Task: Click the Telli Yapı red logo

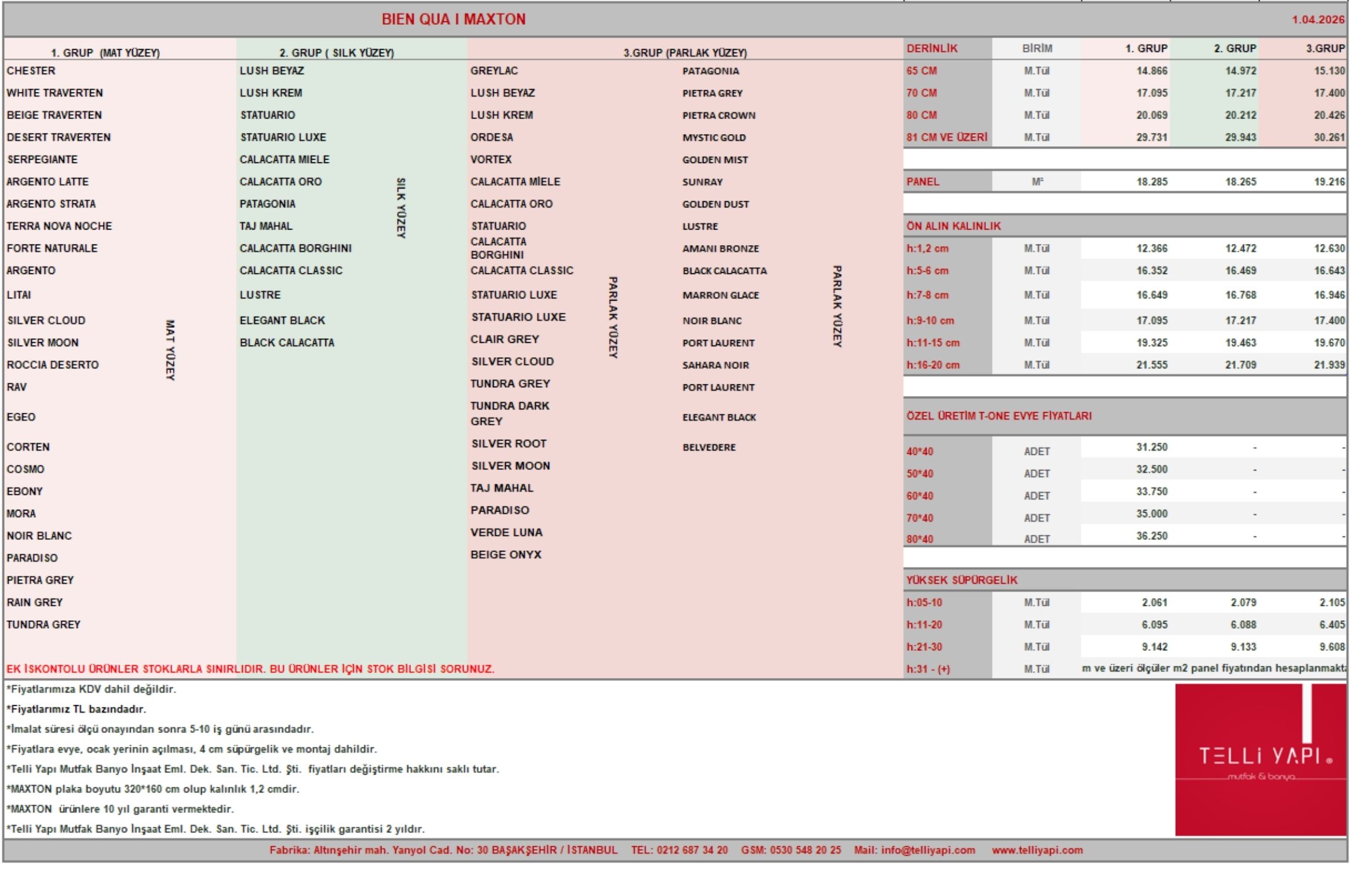Action: click(1260, 760)
